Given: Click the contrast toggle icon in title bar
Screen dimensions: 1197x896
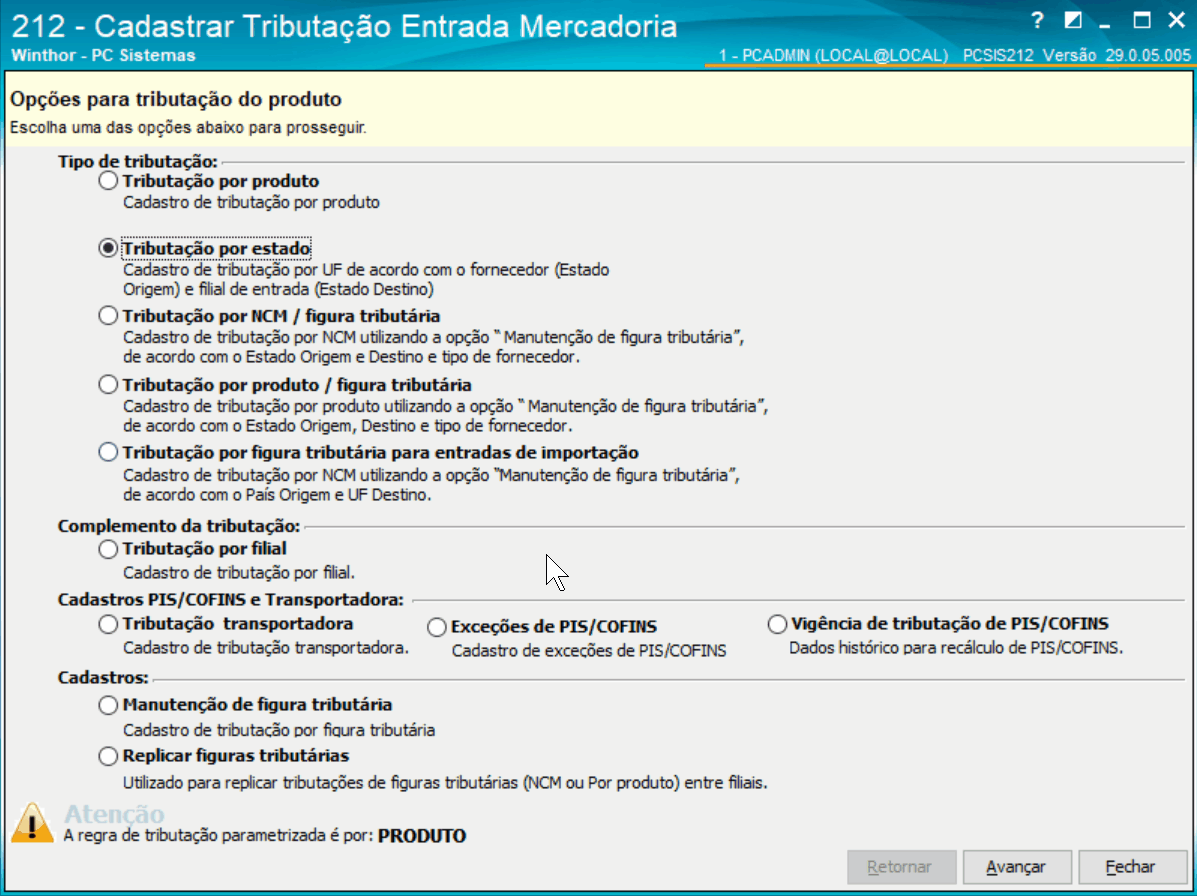Looking at the screenshot, I should (1073, 21).
